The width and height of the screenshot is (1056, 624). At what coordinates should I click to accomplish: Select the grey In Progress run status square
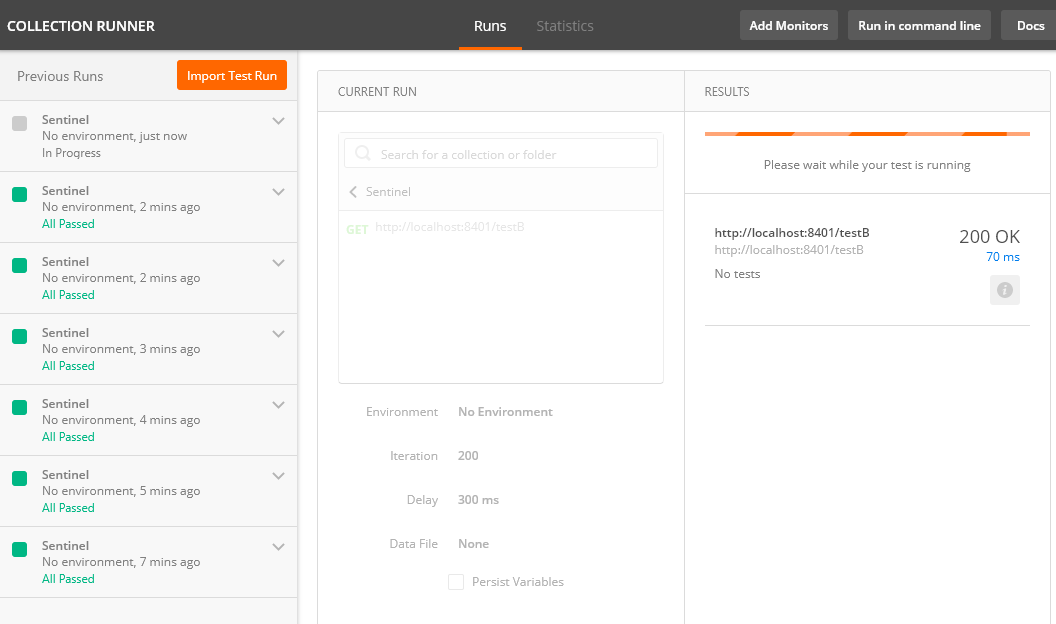click(x=20, y=123)
